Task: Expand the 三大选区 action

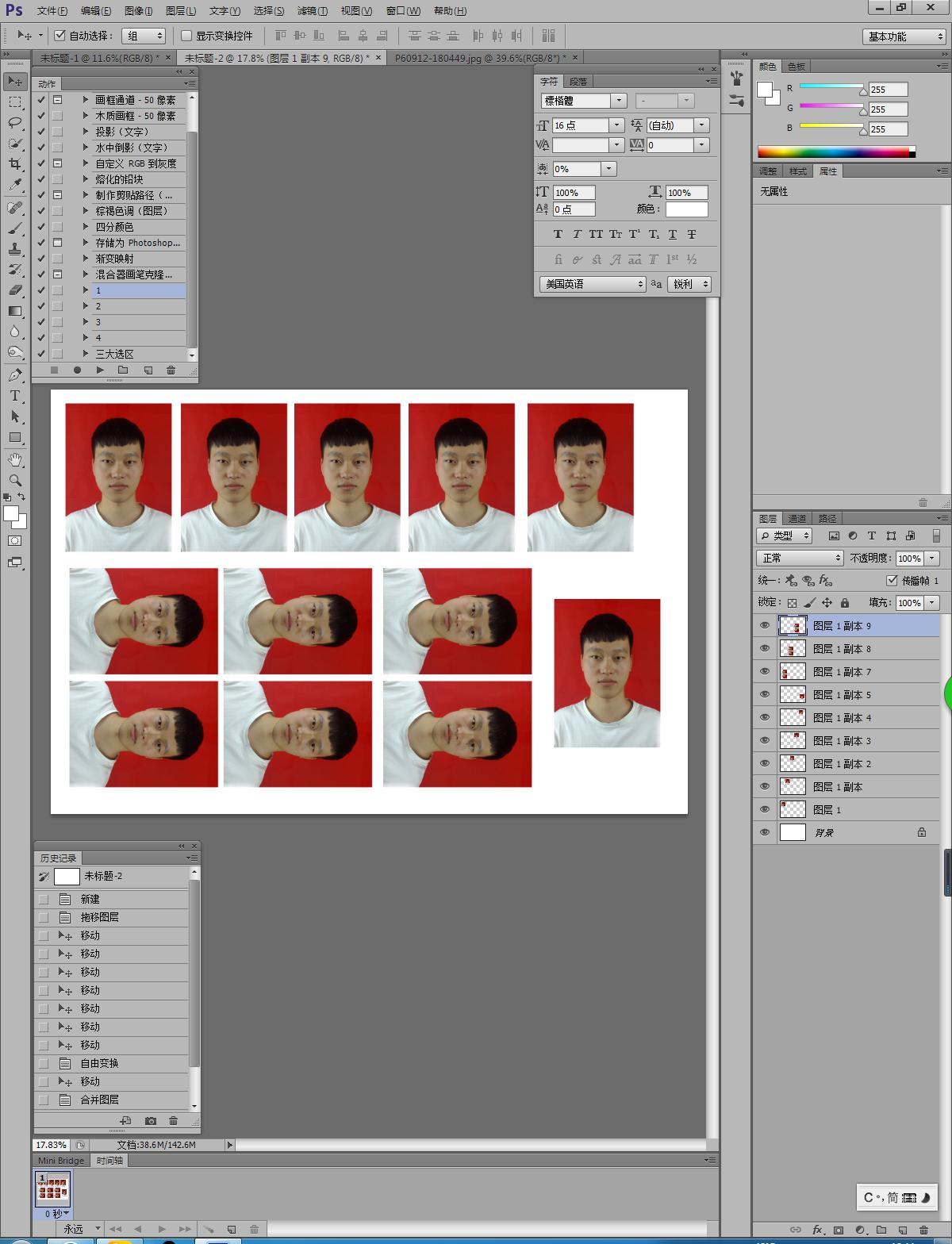Action: tap(86, 354)
